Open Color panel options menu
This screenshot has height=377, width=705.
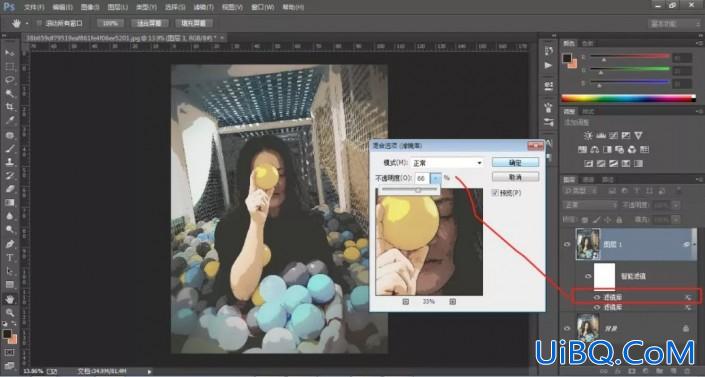point(699,43)
